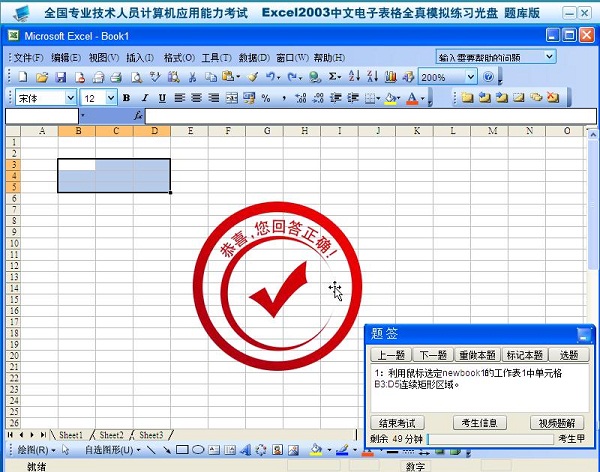
Task: Open the 文件(F) menu
Action: [28, 57]
